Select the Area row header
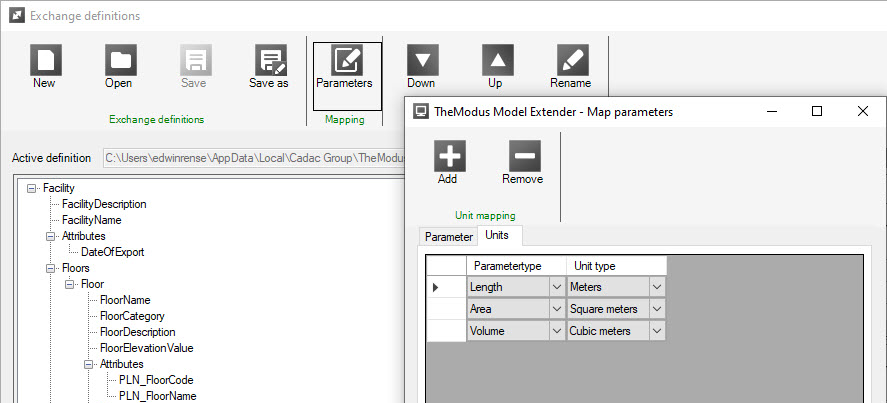 (x=446, y=309)
